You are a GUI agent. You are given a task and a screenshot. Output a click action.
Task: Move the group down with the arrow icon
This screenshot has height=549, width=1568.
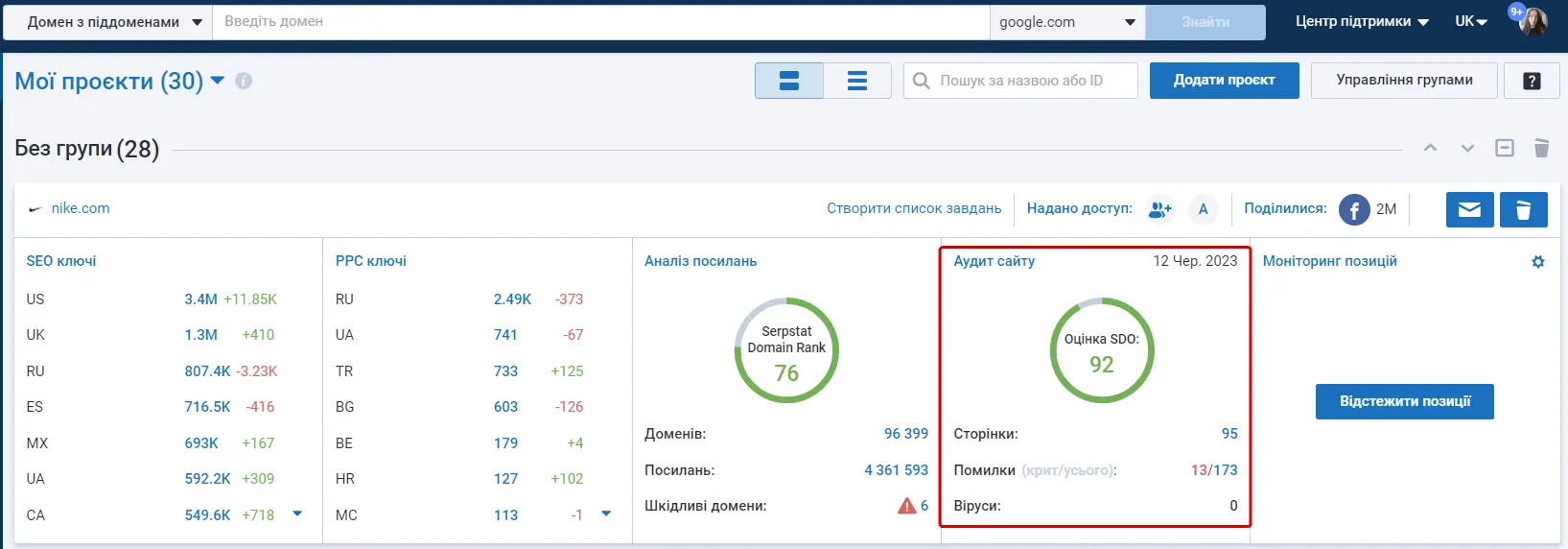tap(1467, 148)
